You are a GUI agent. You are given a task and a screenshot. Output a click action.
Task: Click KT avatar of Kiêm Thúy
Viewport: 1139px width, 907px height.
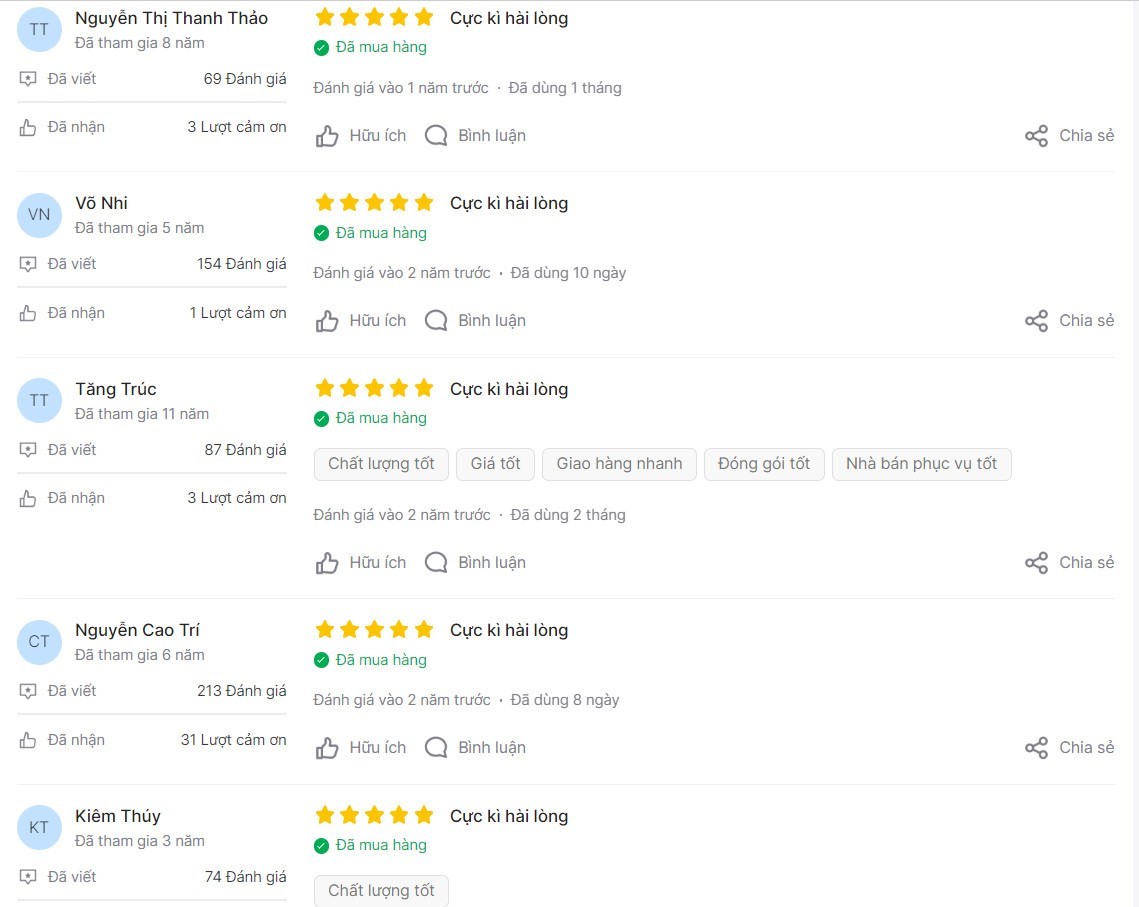[39, 828]
